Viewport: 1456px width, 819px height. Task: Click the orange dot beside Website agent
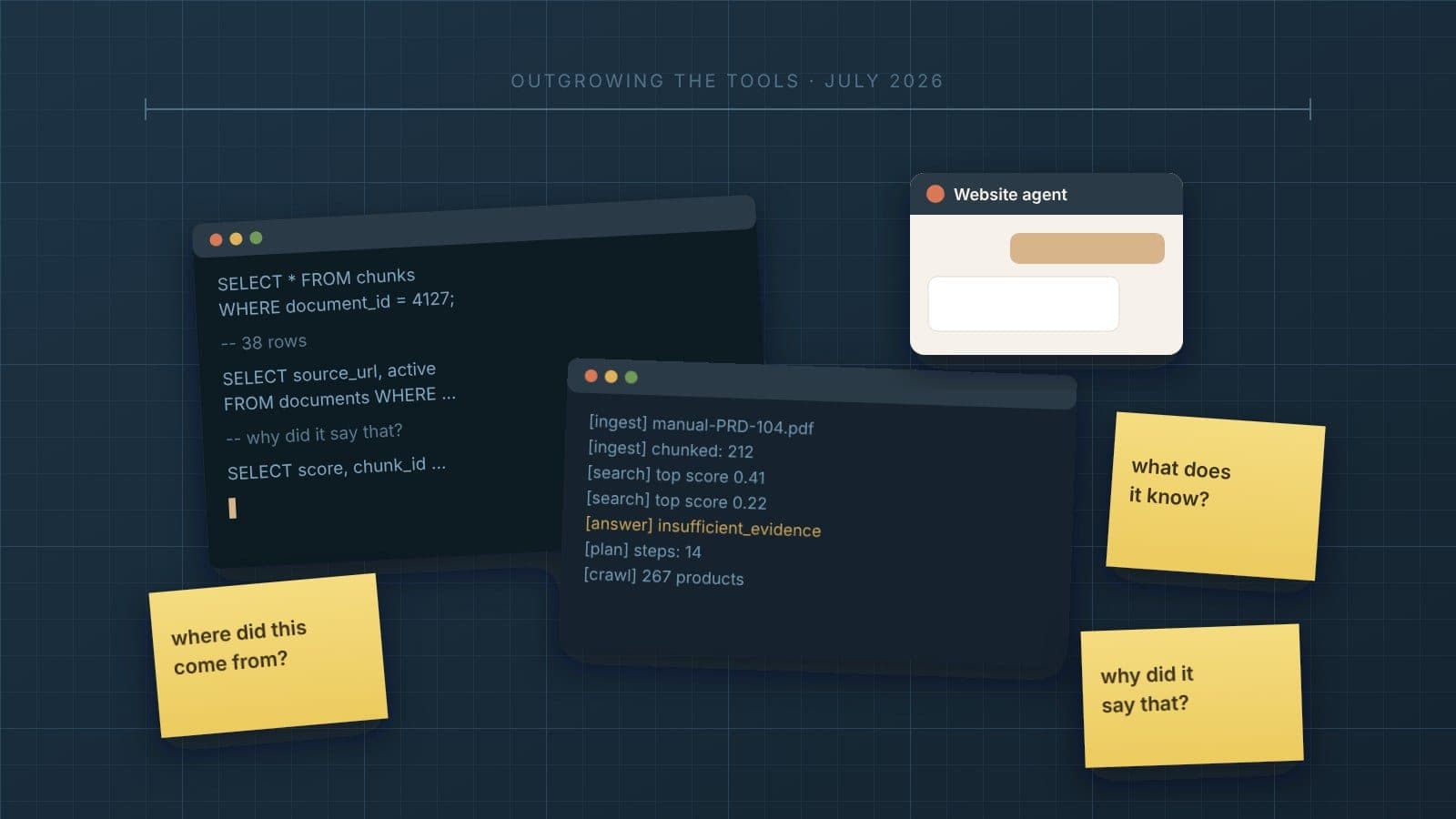pyautogui.click(x=935, y=194)
